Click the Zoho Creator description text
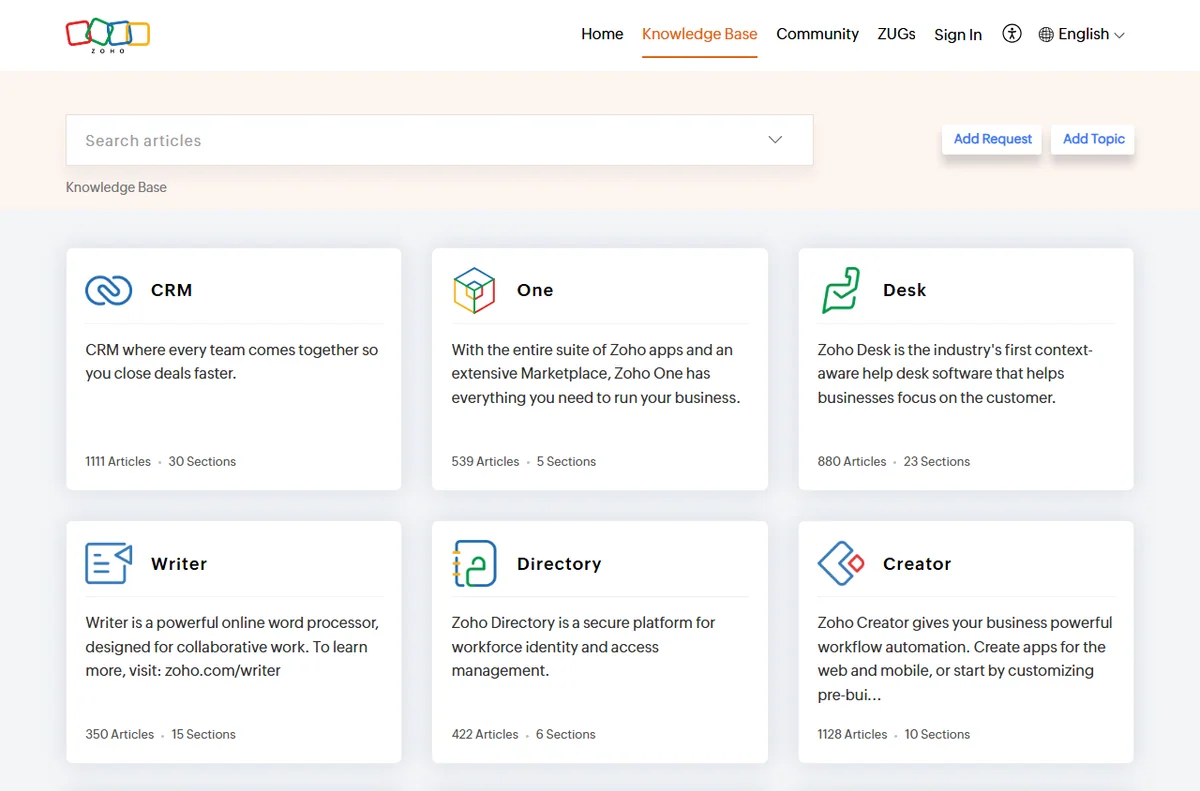1200x791 pixels. (965, 659)
